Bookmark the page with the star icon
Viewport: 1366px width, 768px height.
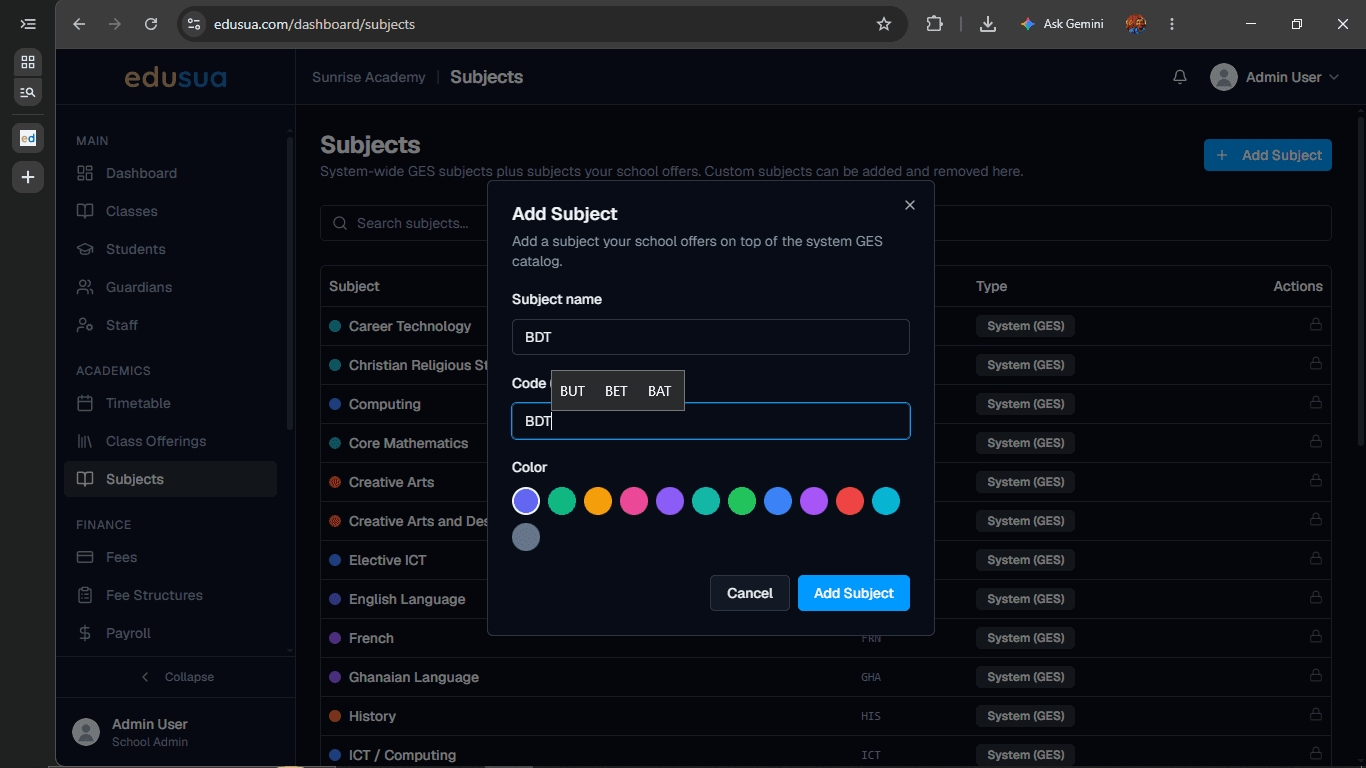point(884,24)
